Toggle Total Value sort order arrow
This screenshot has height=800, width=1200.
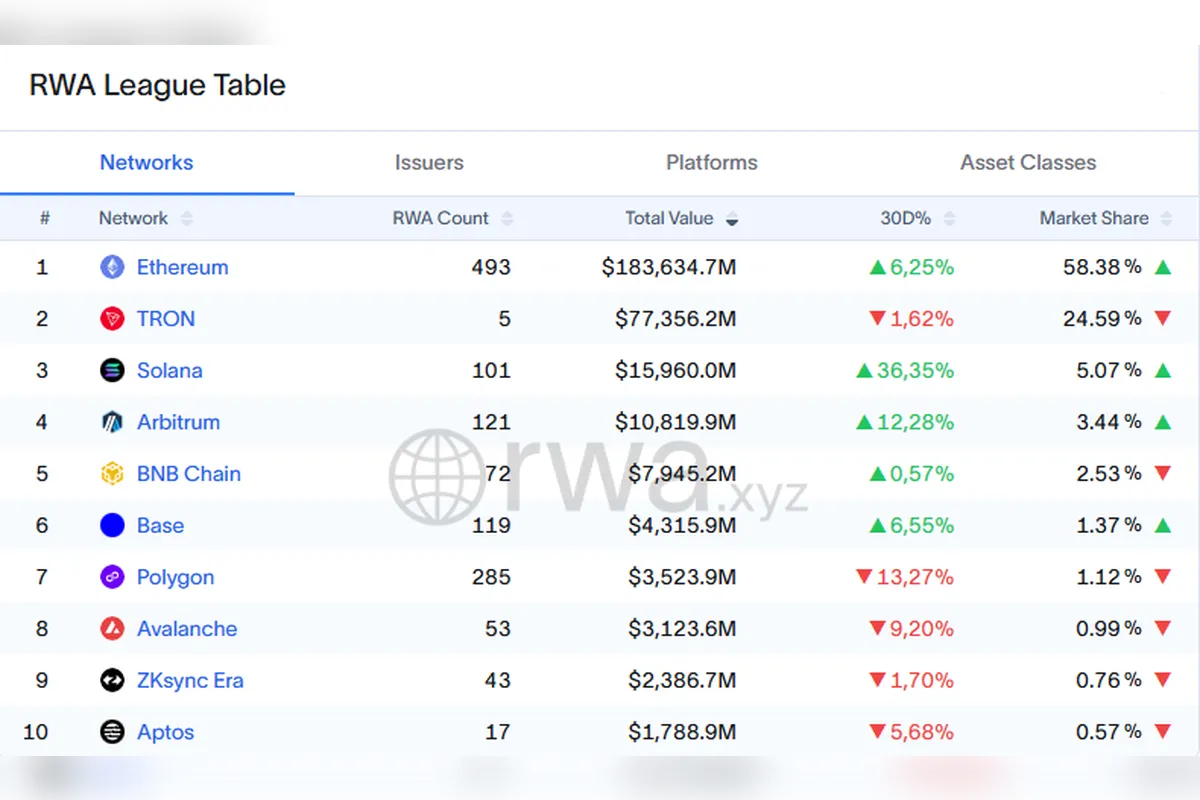point(732,219)
